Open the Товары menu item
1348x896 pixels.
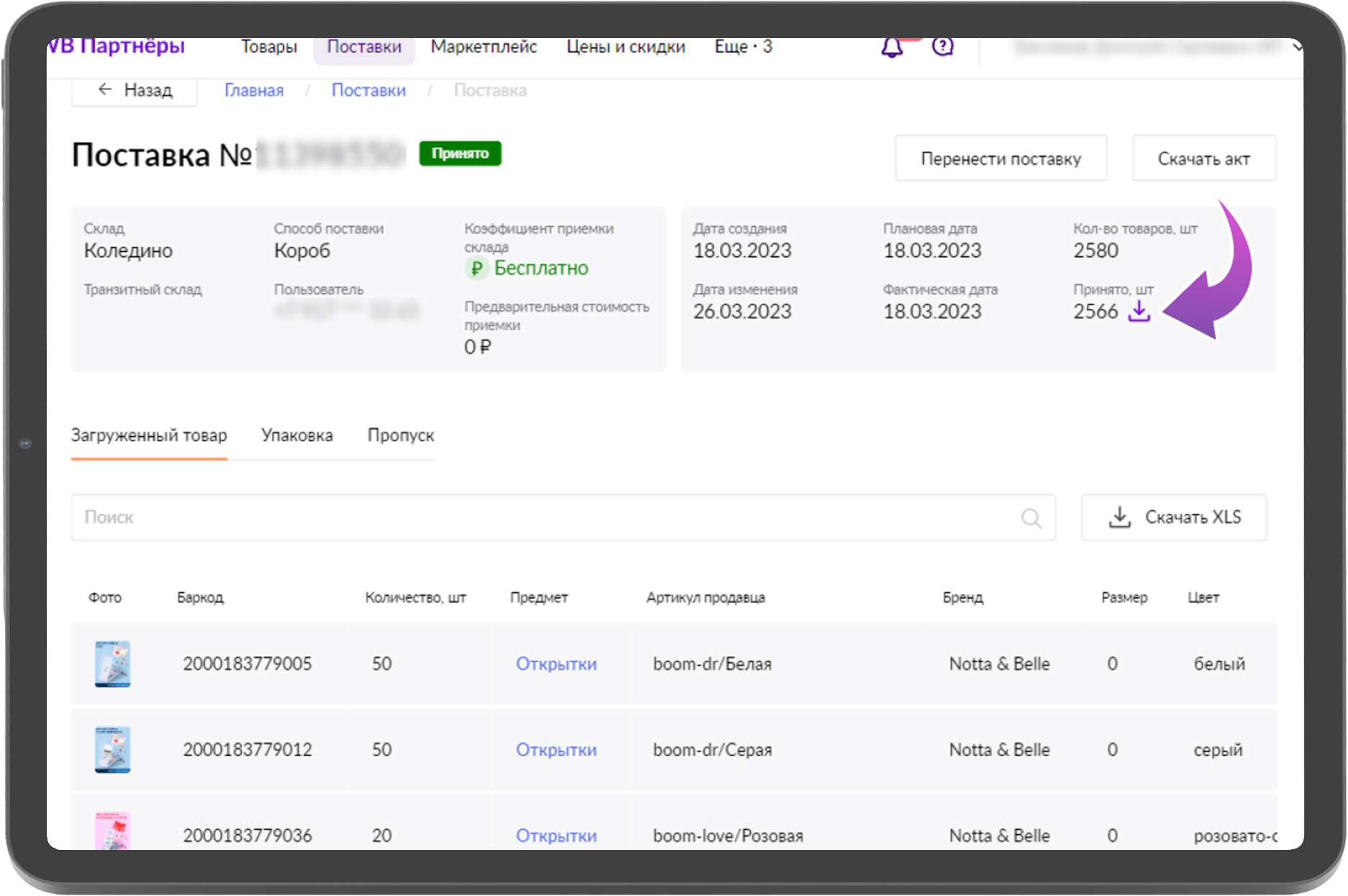pyautogui.click(x=268, y=47)
